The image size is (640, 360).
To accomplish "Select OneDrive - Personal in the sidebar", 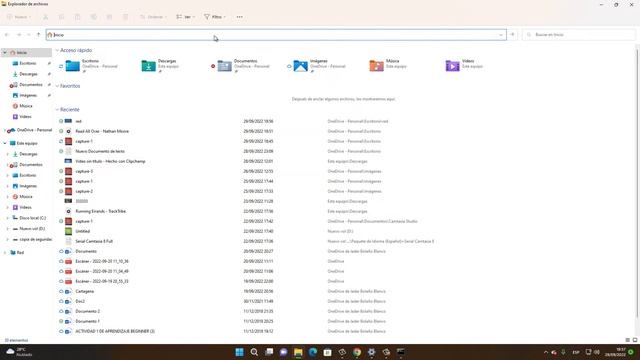I will click(30, 130).
